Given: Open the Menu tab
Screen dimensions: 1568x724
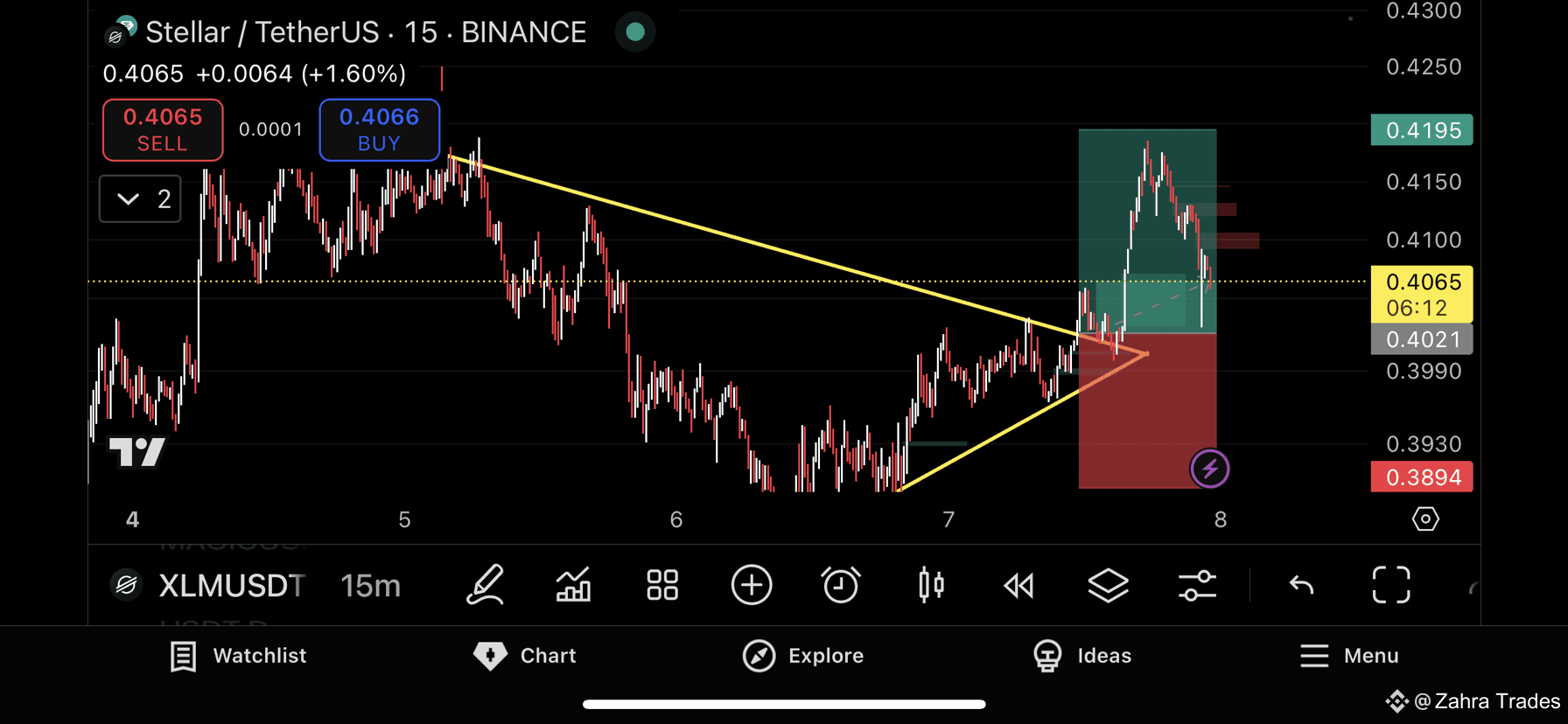Looking at the screenshot, I should (x=1349, y=656).
